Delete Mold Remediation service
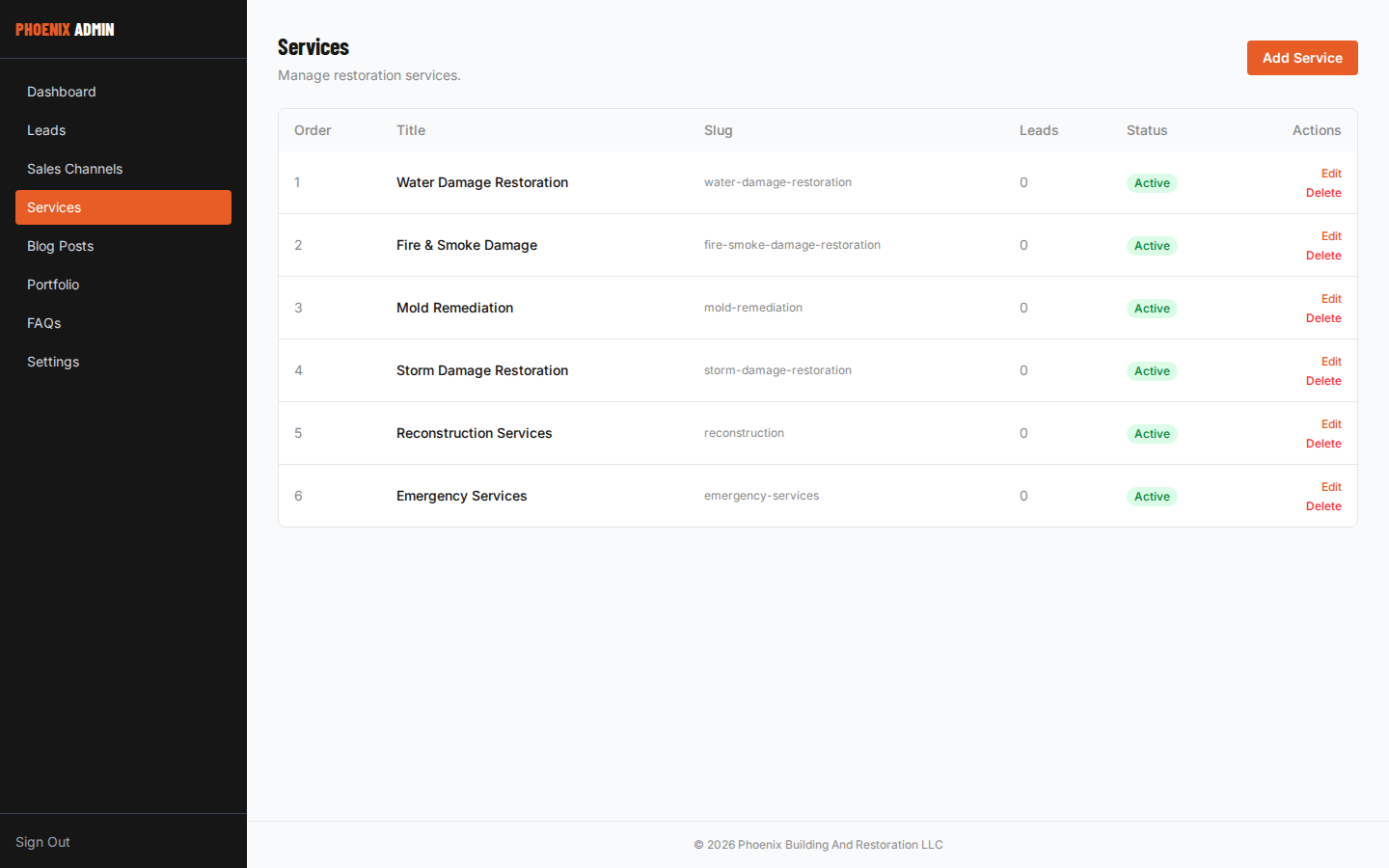 pyautogui.click(x=1323, y=318)
